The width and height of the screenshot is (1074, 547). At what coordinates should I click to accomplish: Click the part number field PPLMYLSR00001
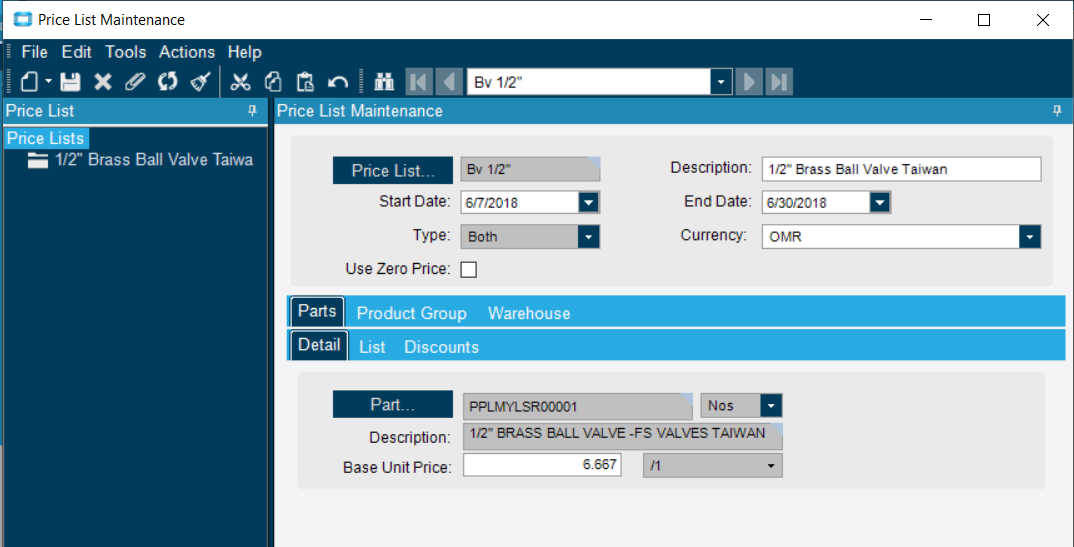(x=577, y=406)
